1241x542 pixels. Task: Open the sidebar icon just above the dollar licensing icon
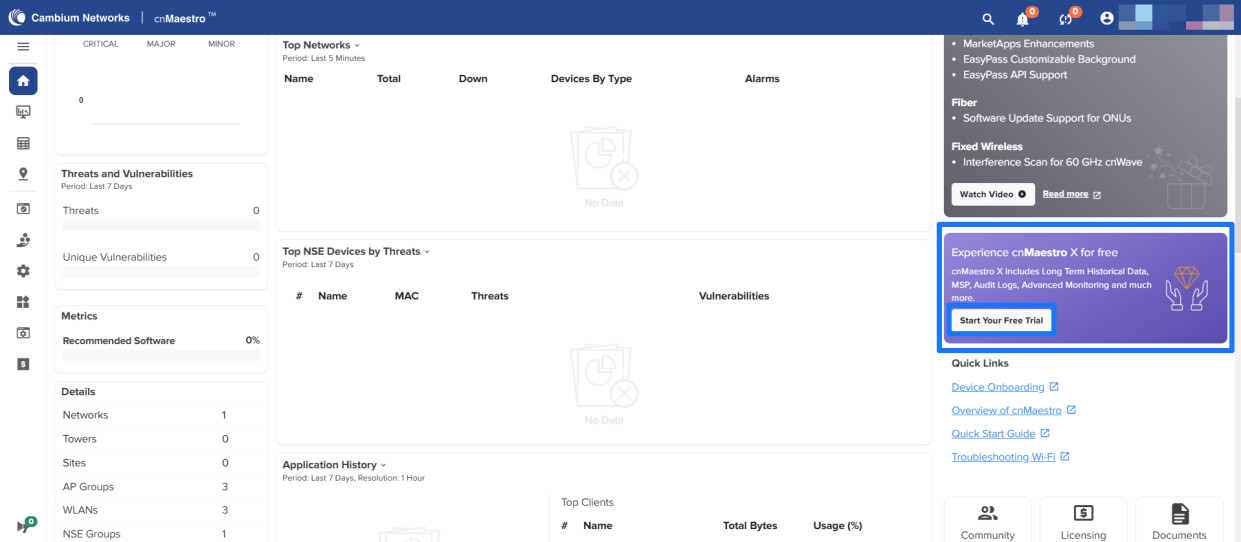coord(23,333)
